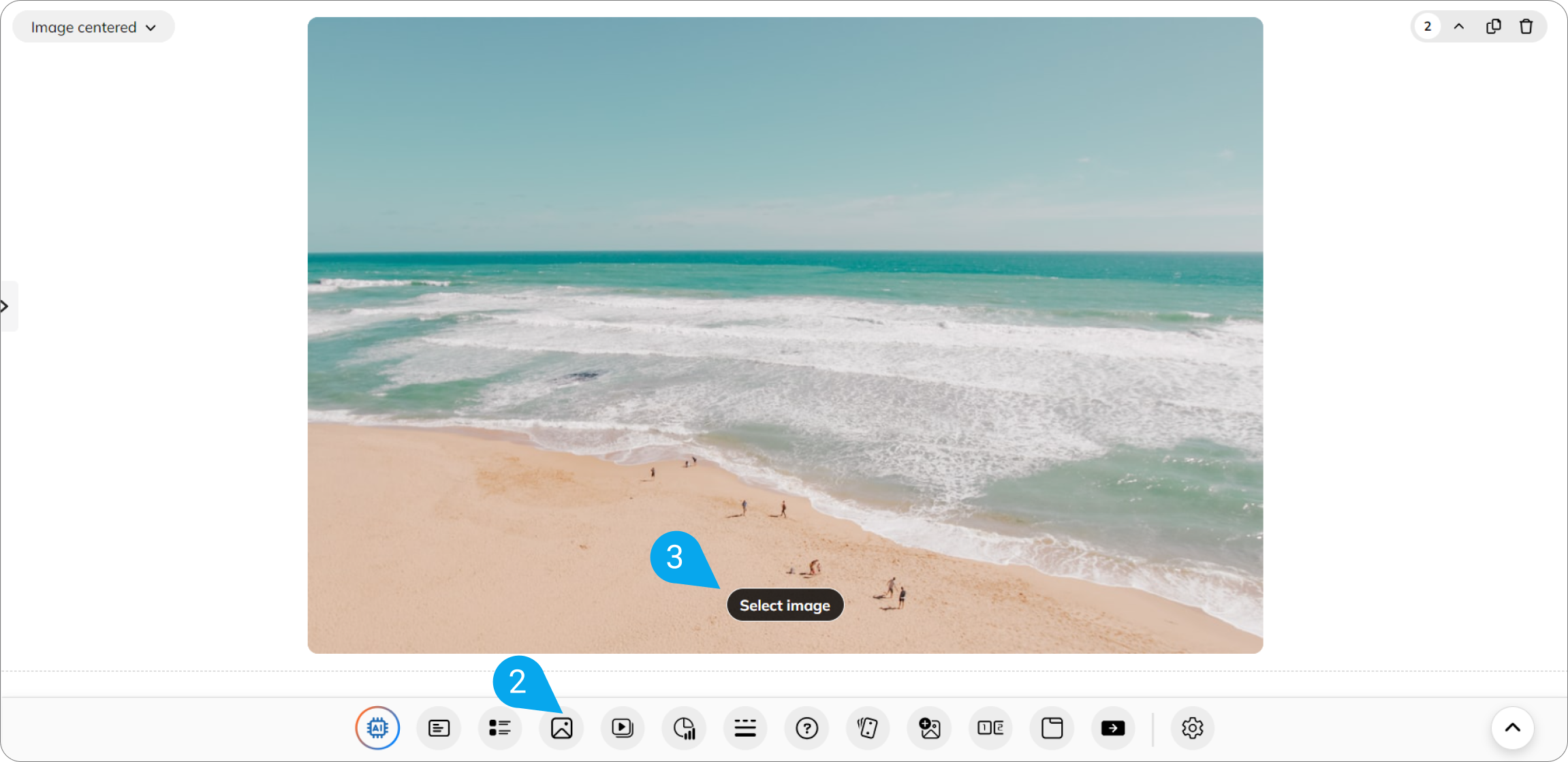Add an image block from toolbar

(561, 728)
